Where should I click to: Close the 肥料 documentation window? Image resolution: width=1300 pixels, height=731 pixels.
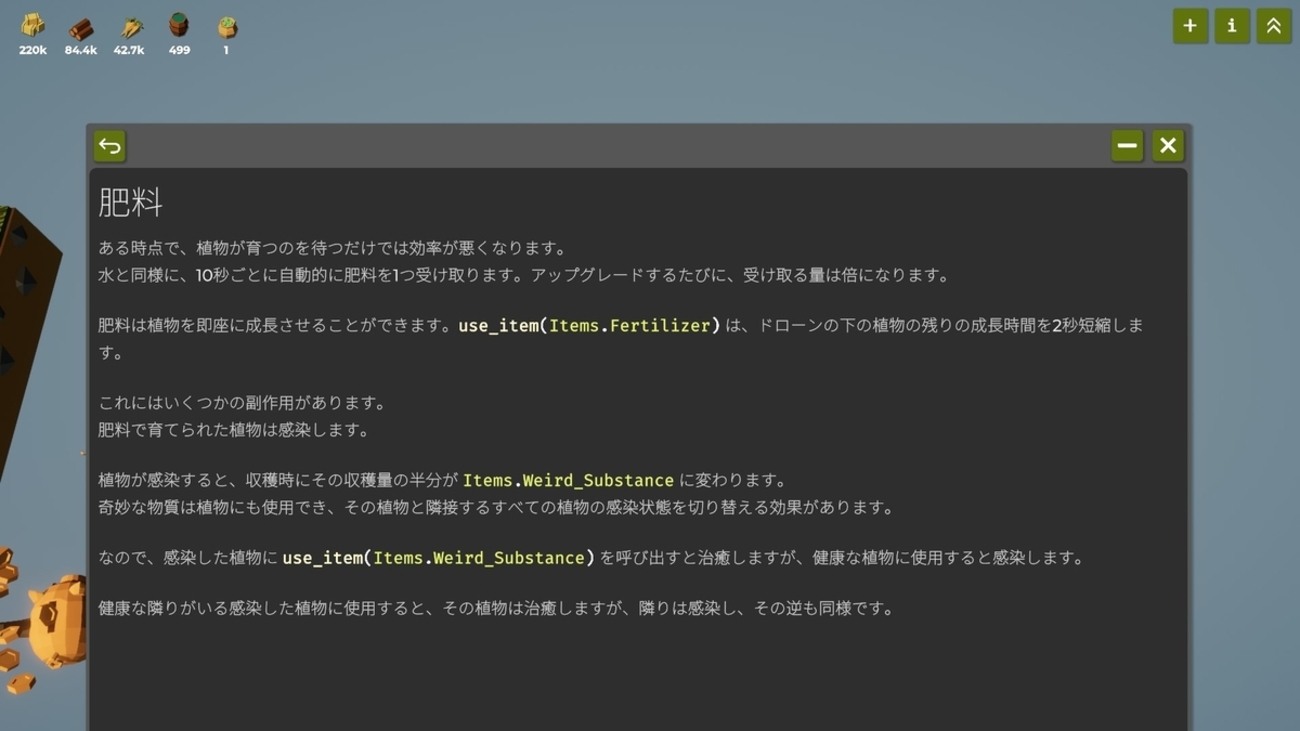click(1168, 146)
